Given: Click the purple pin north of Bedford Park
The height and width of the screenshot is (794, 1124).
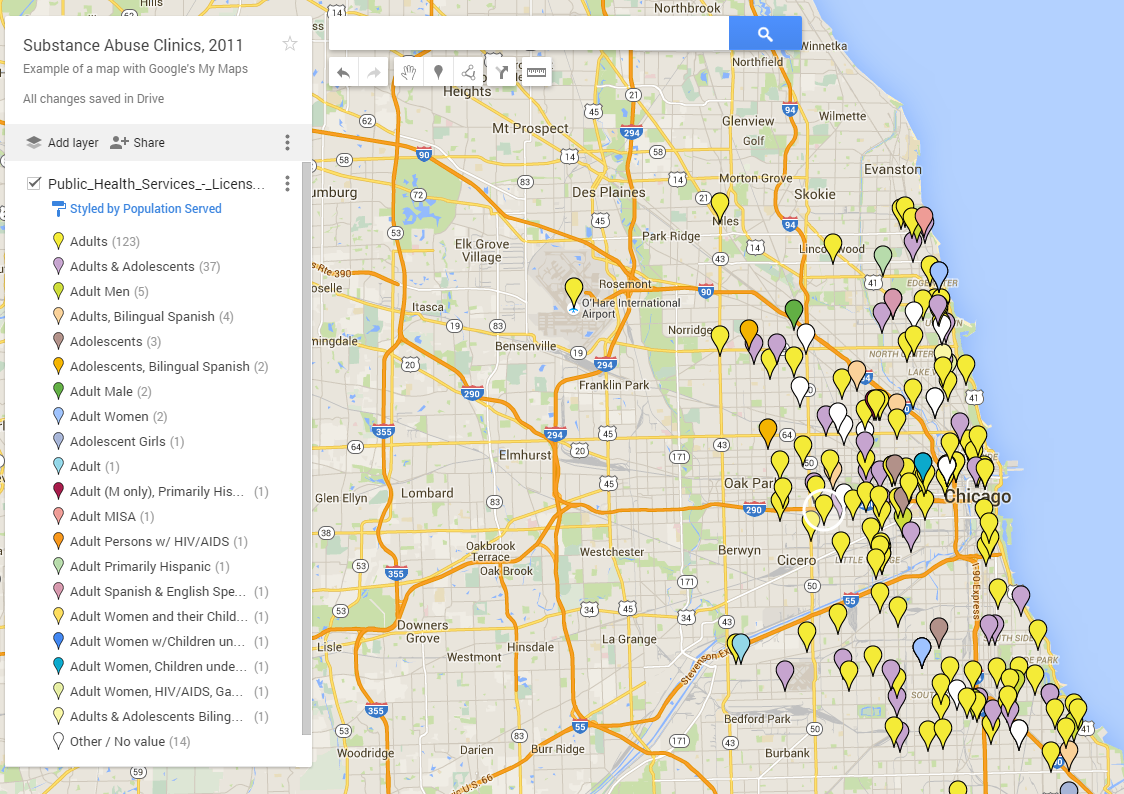Looking at the screenshot, I should [785, 674].
